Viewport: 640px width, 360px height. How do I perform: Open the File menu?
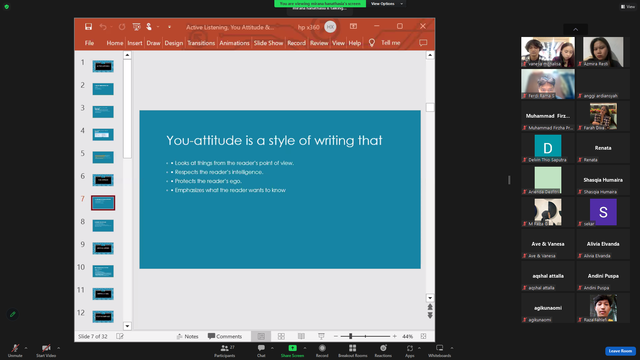(x=89, y=43)
